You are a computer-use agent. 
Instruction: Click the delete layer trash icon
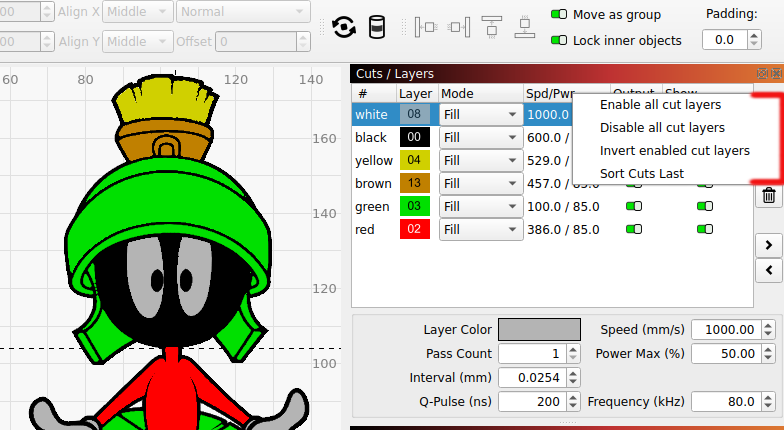point(768,195)
